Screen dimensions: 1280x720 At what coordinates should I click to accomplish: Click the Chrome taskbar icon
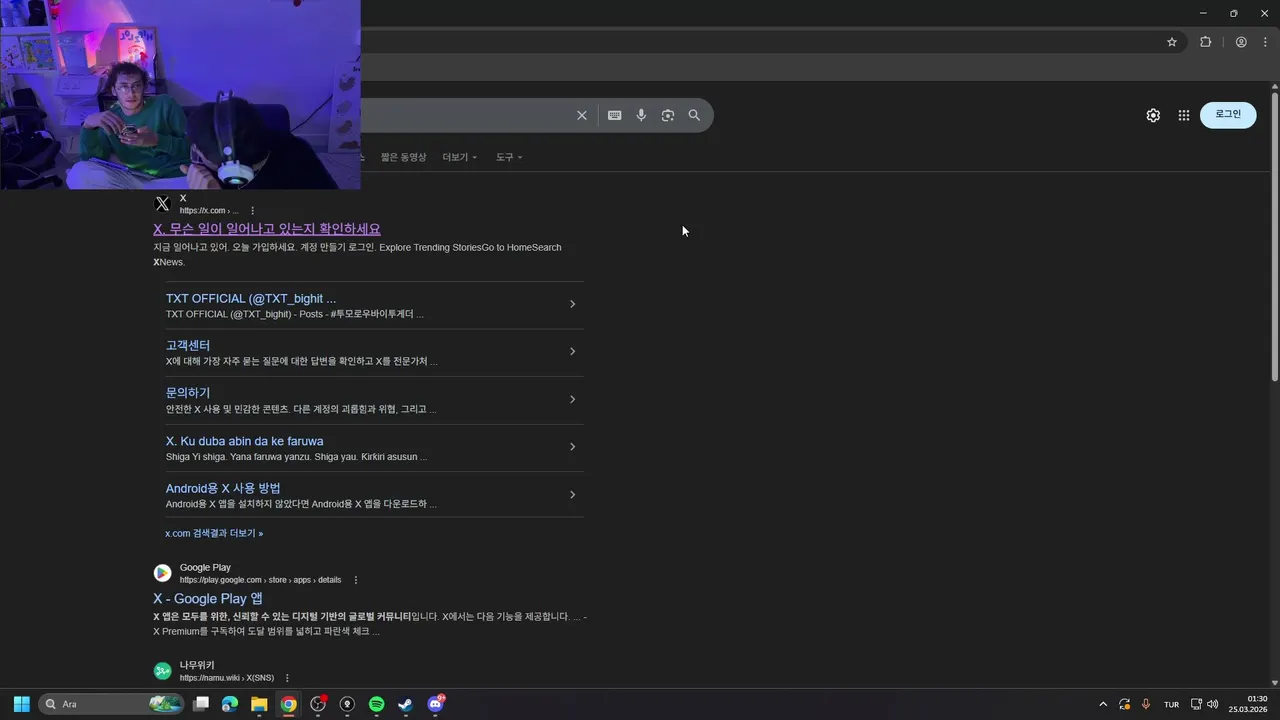click(288, 704)
